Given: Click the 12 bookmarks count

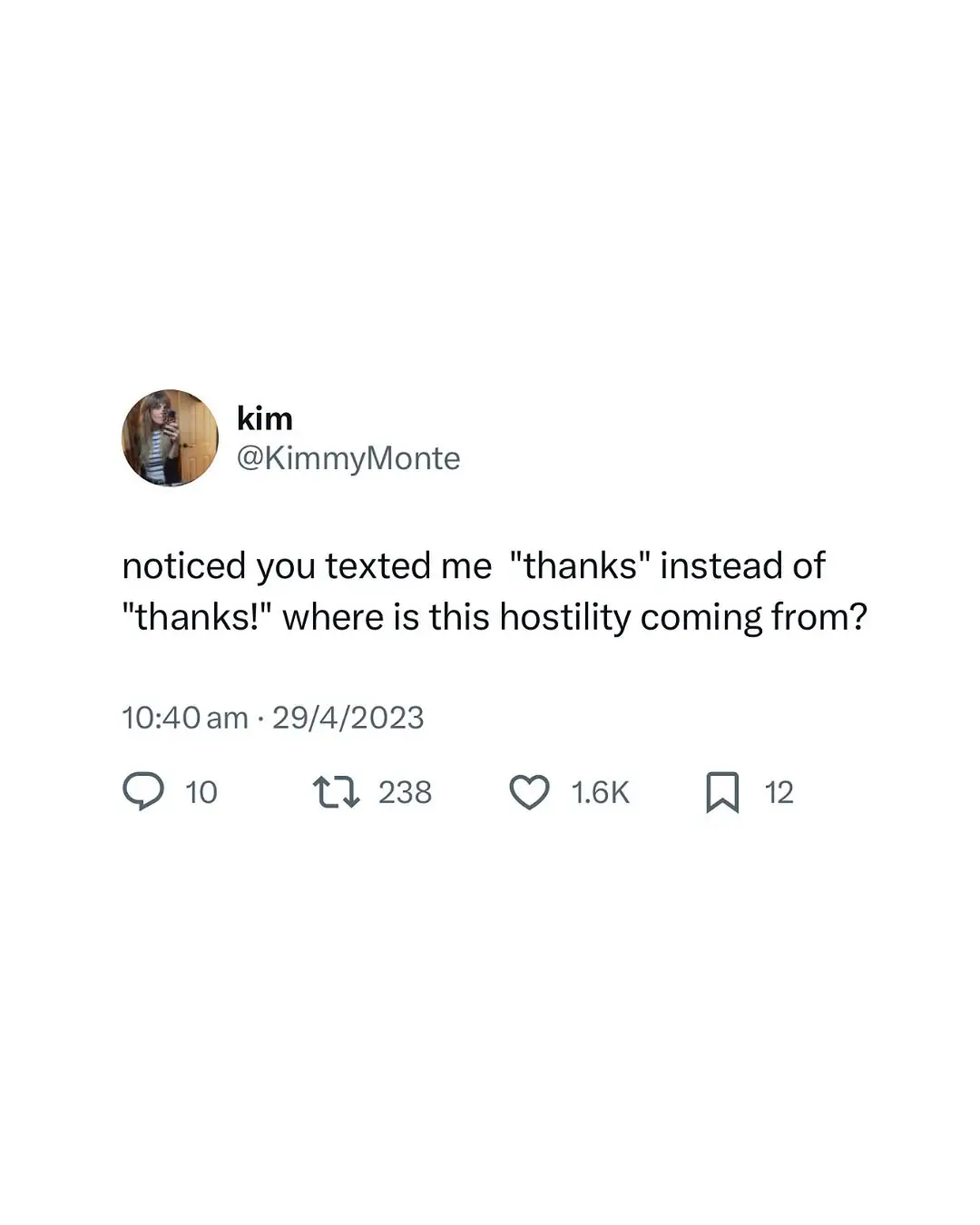Looking at the screenshot, I should [779, 792].
